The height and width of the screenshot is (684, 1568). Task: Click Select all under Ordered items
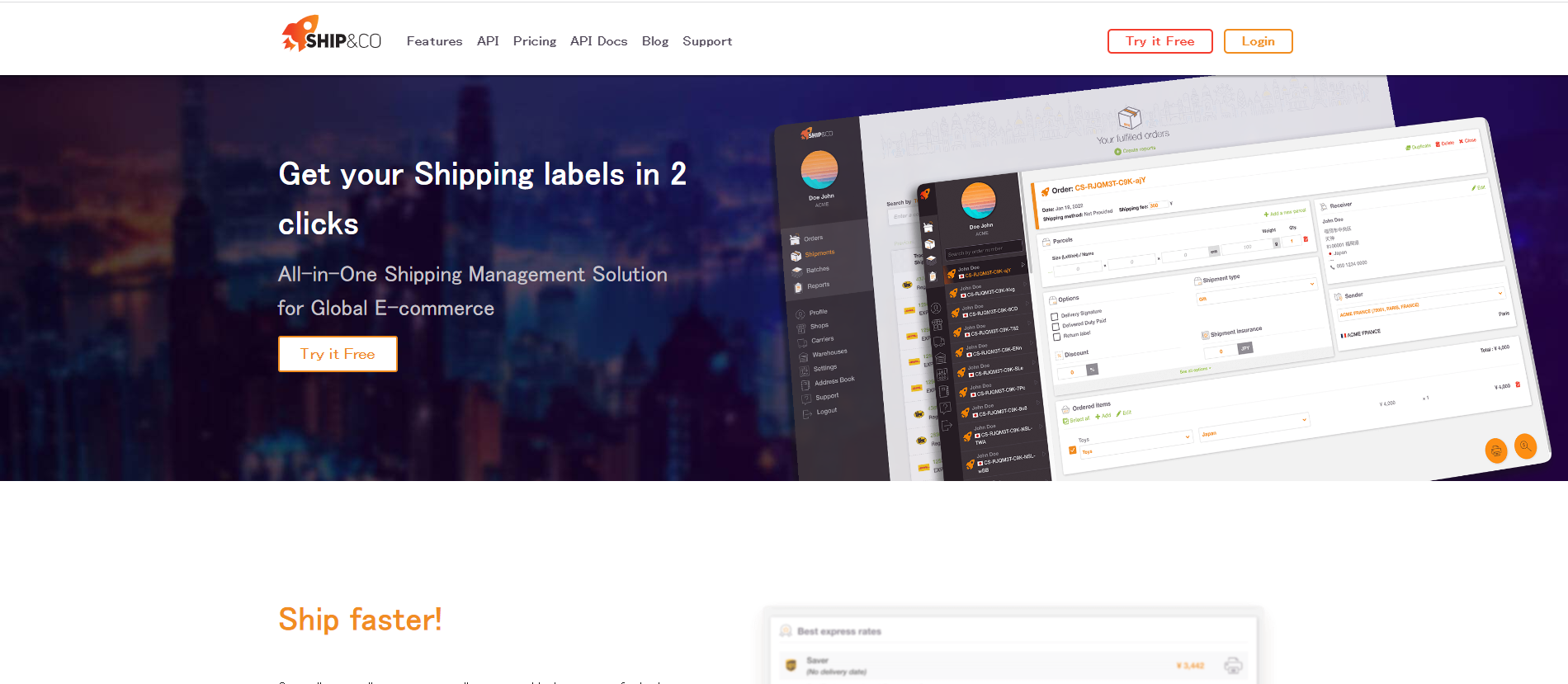point(1077,420)
